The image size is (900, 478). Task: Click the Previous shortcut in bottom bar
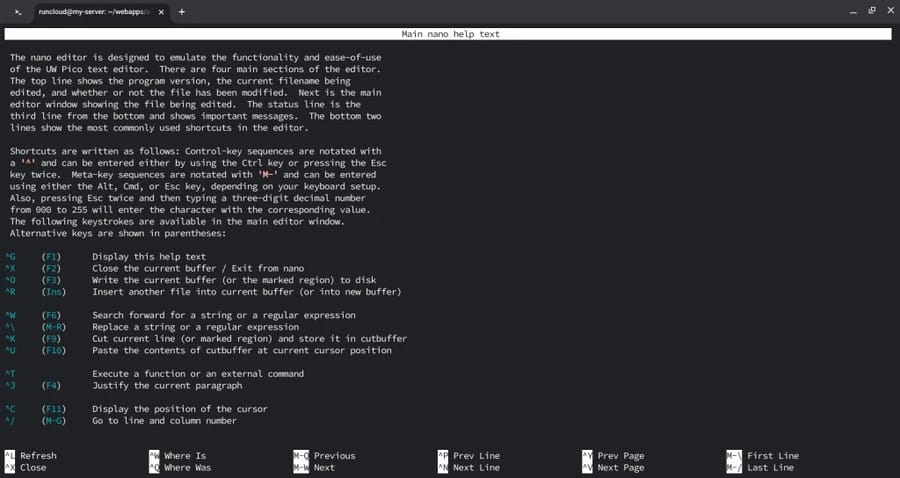334,456
